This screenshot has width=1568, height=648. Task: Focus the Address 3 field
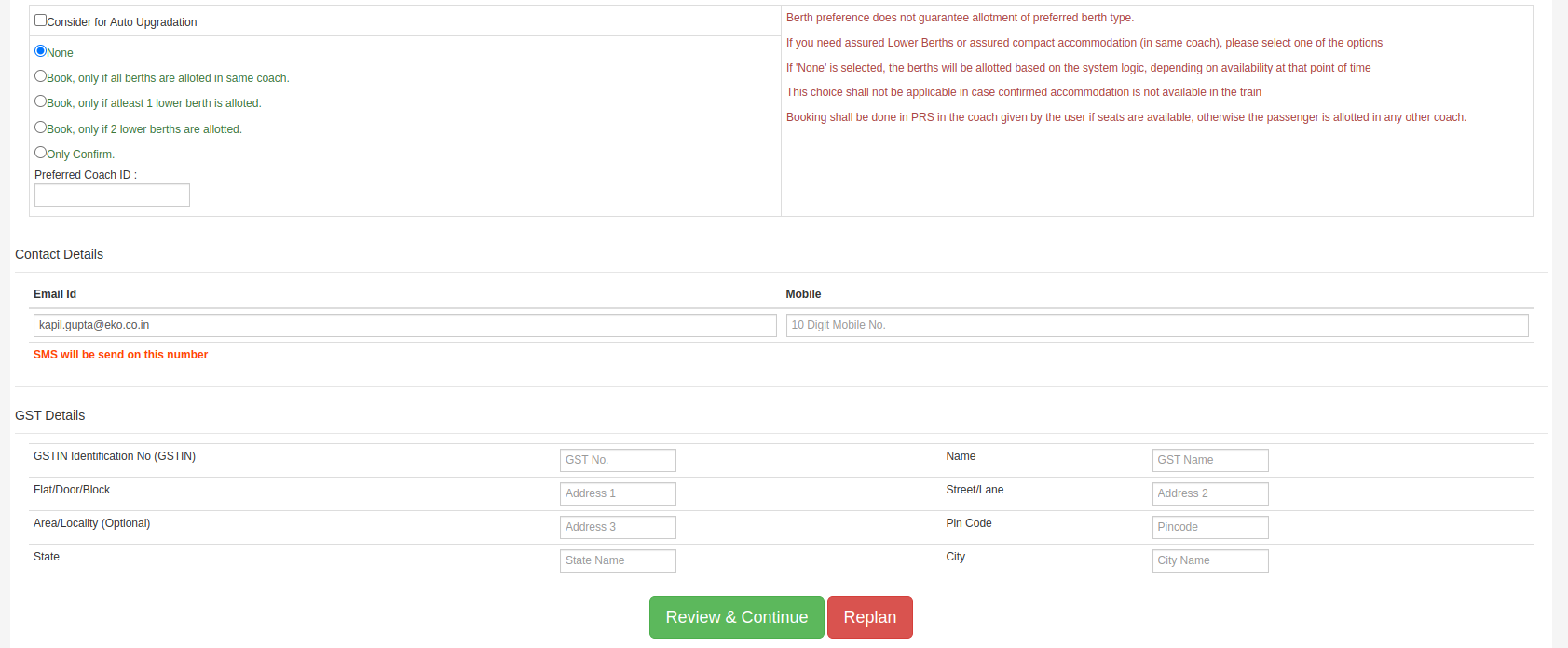click(x=617, y=527)
